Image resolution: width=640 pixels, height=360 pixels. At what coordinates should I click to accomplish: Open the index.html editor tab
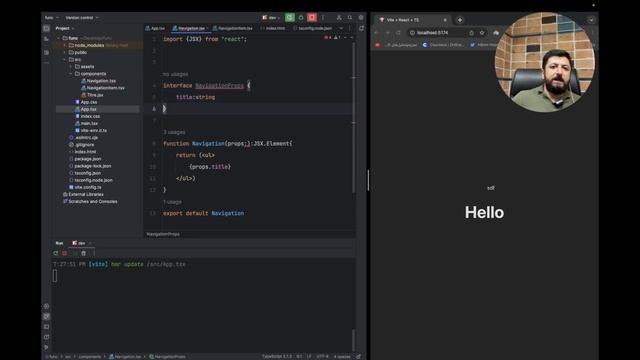(x=273, y=28)
